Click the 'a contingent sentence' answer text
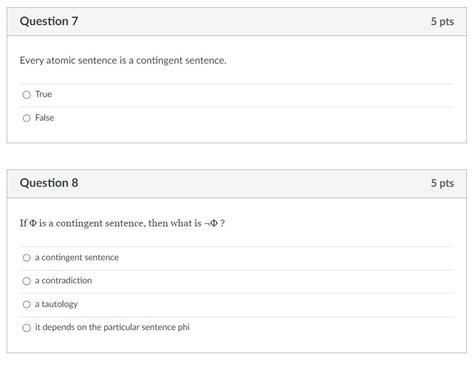This screenshot has height=367, width=474. 77,258
